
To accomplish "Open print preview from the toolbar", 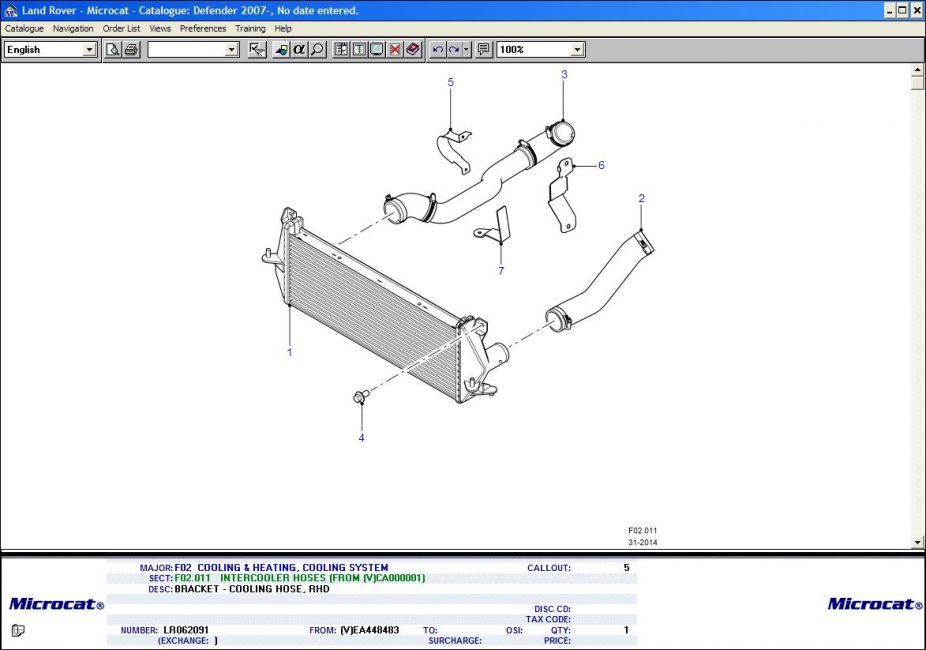I will pos(112,50).
